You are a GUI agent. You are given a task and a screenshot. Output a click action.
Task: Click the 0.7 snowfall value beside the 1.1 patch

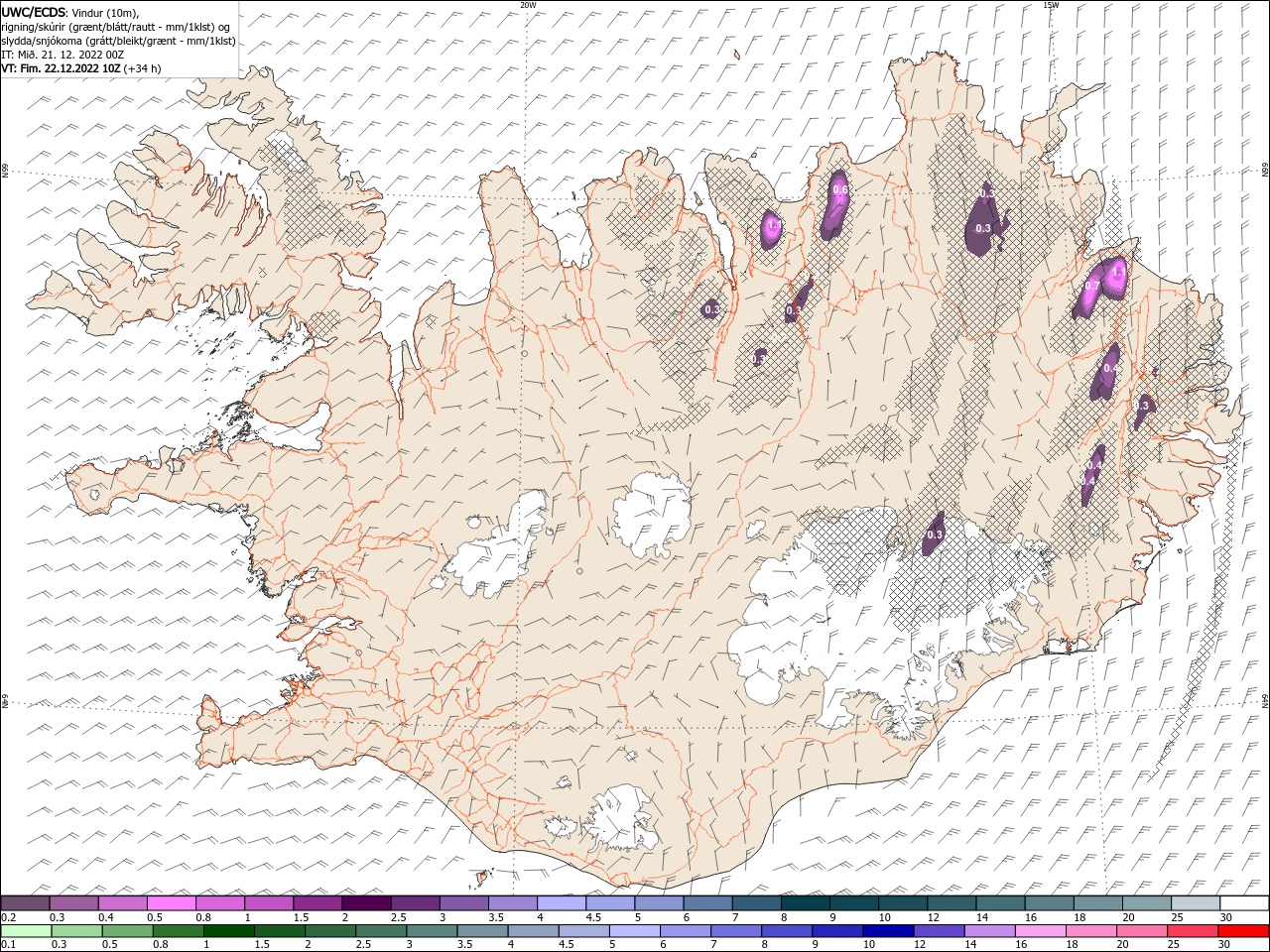coord(1092,286)
